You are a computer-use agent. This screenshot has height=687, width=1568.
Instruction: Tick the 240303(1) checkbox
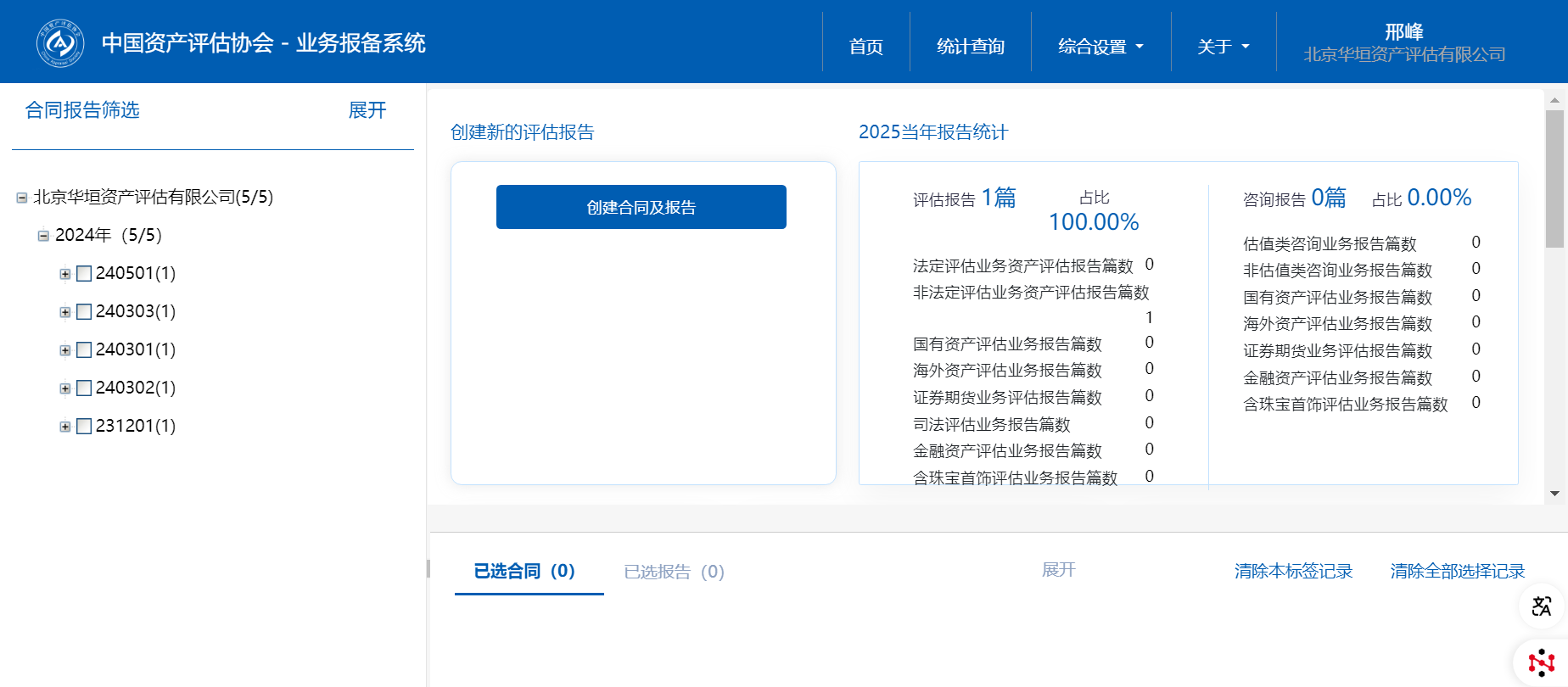click(84, 312)
